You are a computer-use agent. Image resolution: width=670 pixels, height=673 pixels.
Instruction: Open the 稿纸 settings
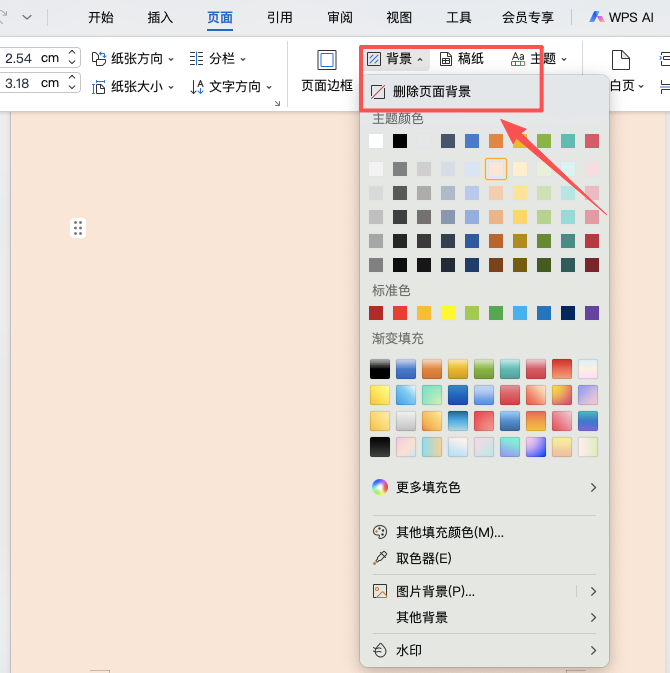click(462, 58)
